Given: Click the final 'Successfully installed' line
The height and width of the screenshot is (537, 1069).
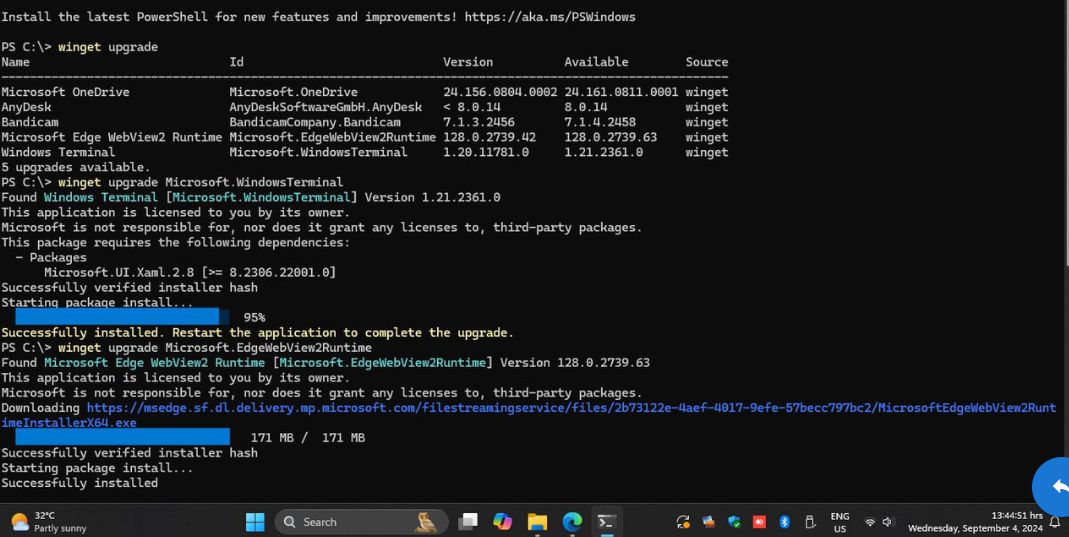Looking at the screenshot, I should click(80, 482).
